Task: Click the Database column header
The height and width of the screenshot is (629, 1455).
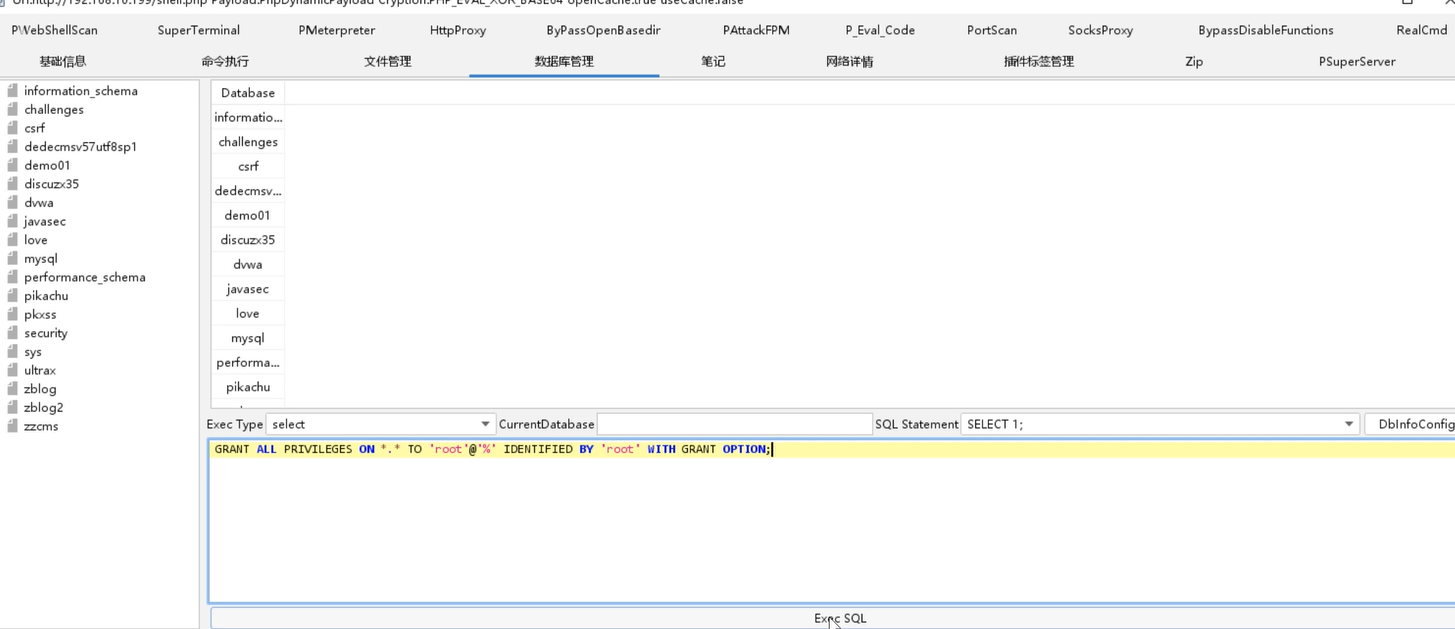Action: 248,93
